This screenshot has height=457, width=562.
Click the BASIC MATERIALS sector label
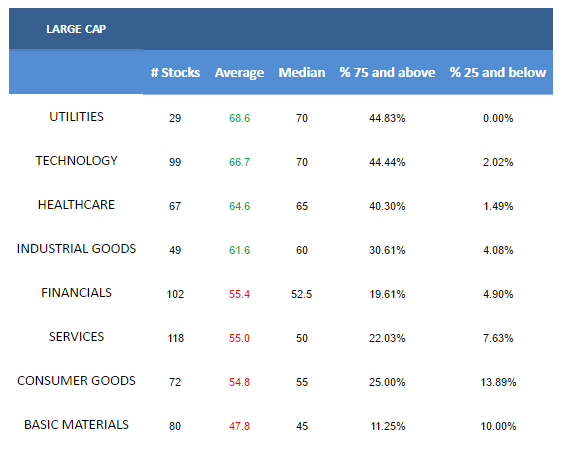(x=76, y=425)
